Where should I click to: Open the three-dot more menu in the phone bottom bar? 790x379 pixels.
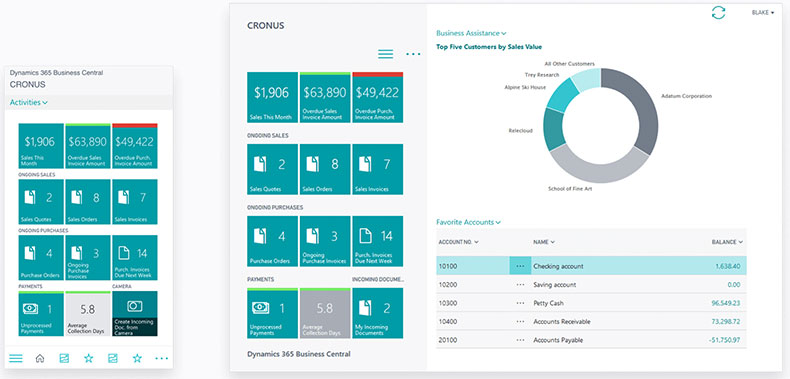162,358
